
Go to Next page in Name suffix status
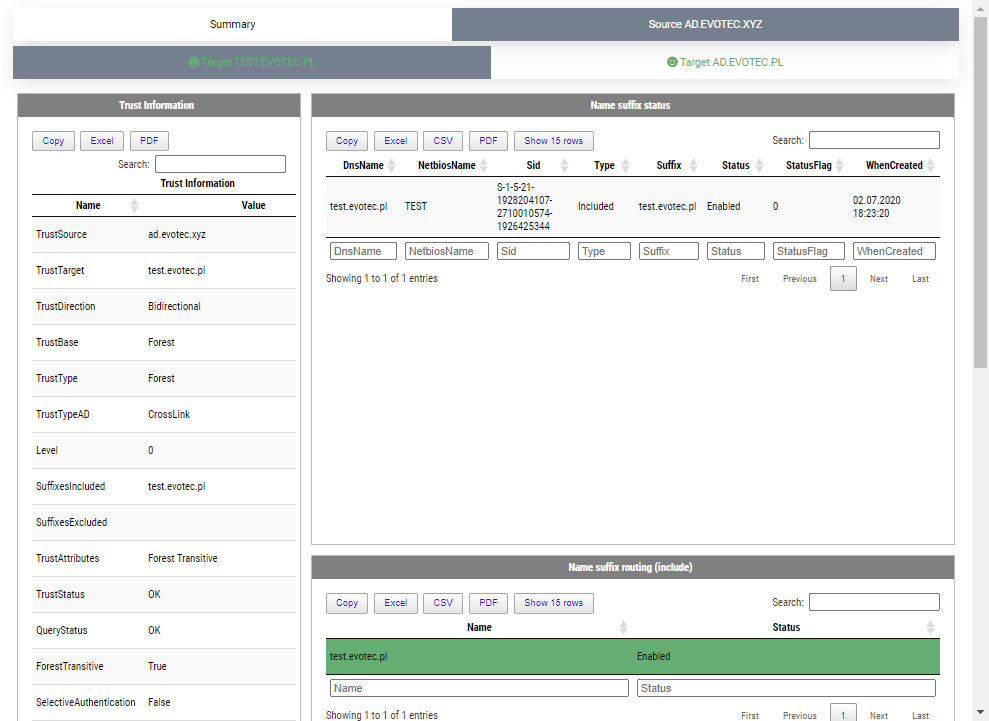pos(878,279)
